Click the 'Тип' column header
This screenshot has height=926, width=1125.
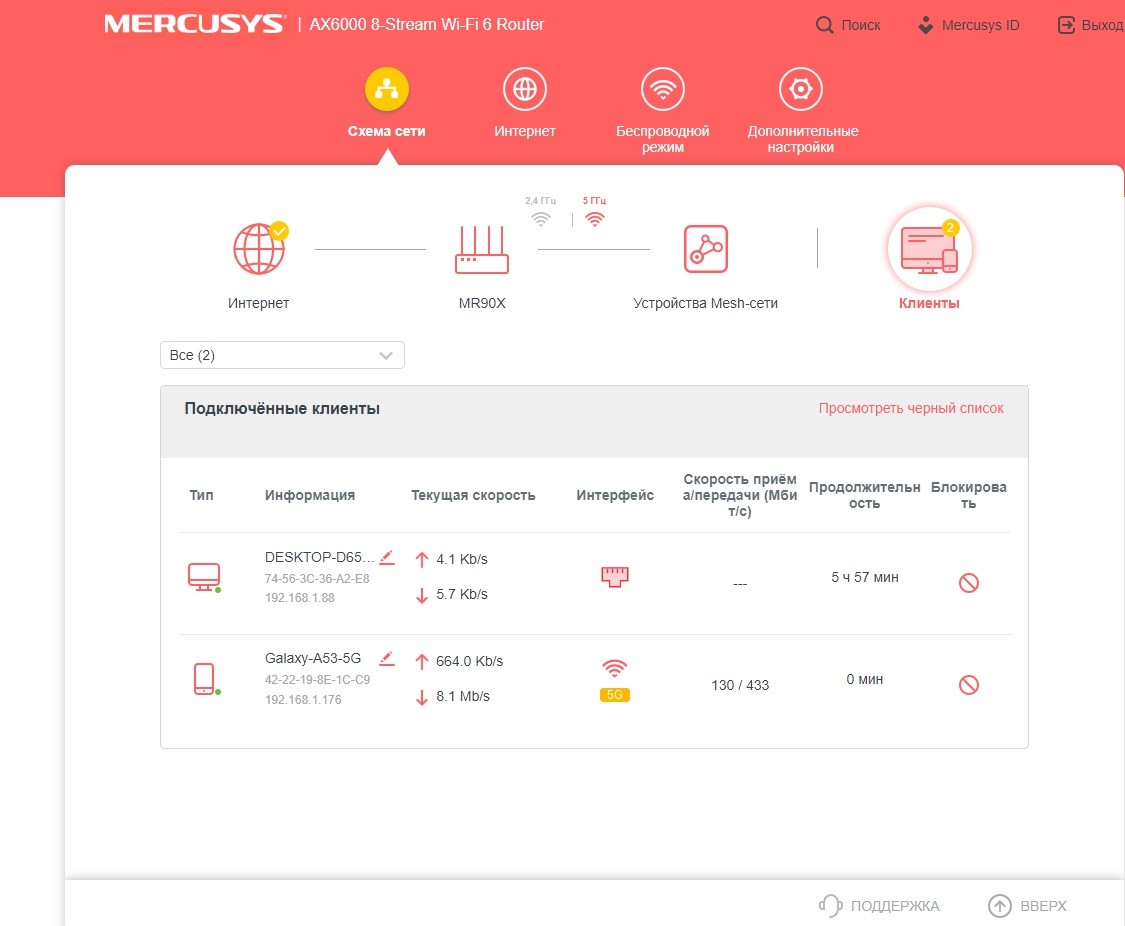tap(202, 495)
